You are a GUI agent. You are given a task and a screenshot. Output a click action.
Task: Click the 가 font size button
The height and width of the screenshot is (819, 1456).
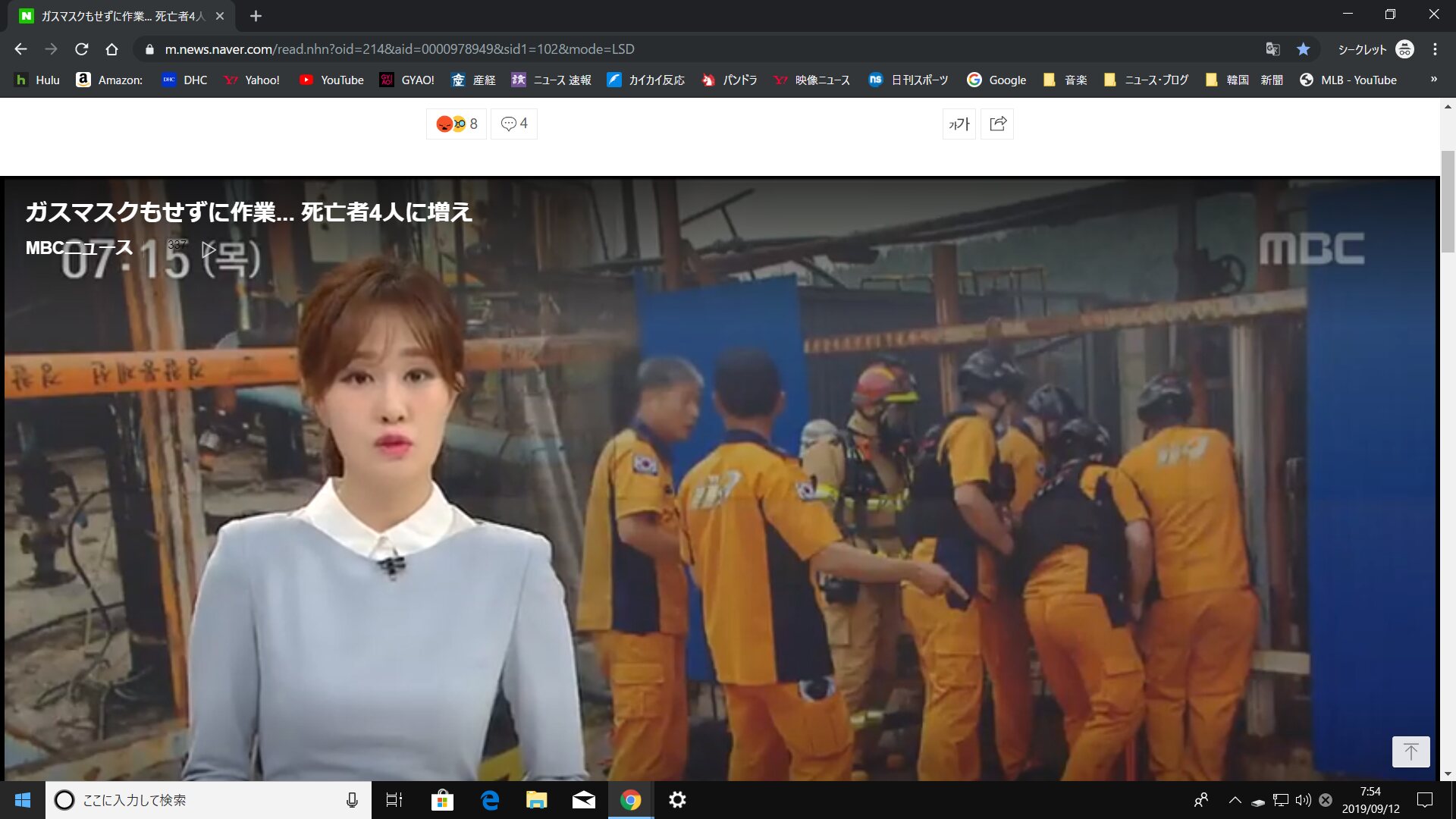point(959,124)
